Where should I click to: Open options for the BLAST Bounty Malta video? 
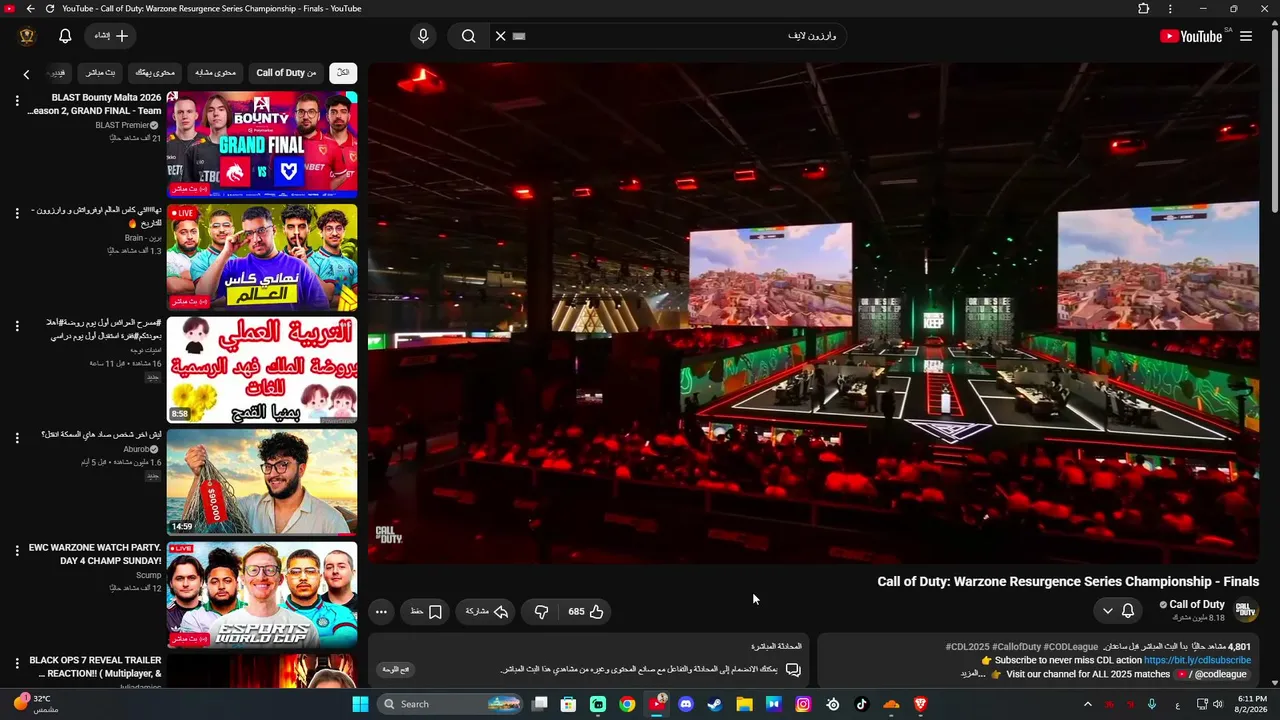(x=17, y=101)
